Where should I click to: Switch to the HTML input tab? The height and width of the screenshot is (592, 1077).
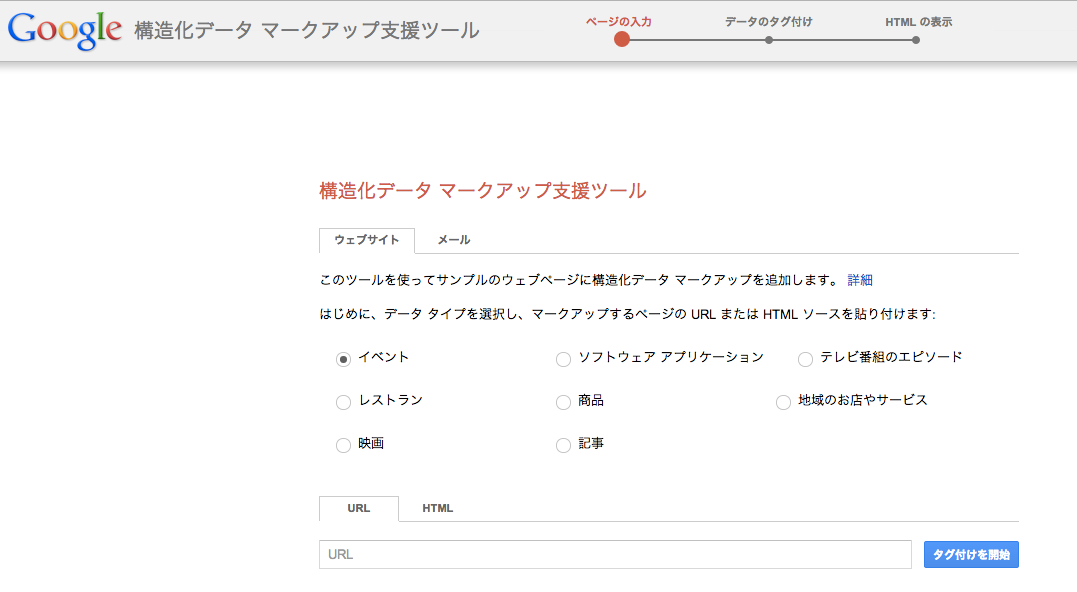pos(438,508)
